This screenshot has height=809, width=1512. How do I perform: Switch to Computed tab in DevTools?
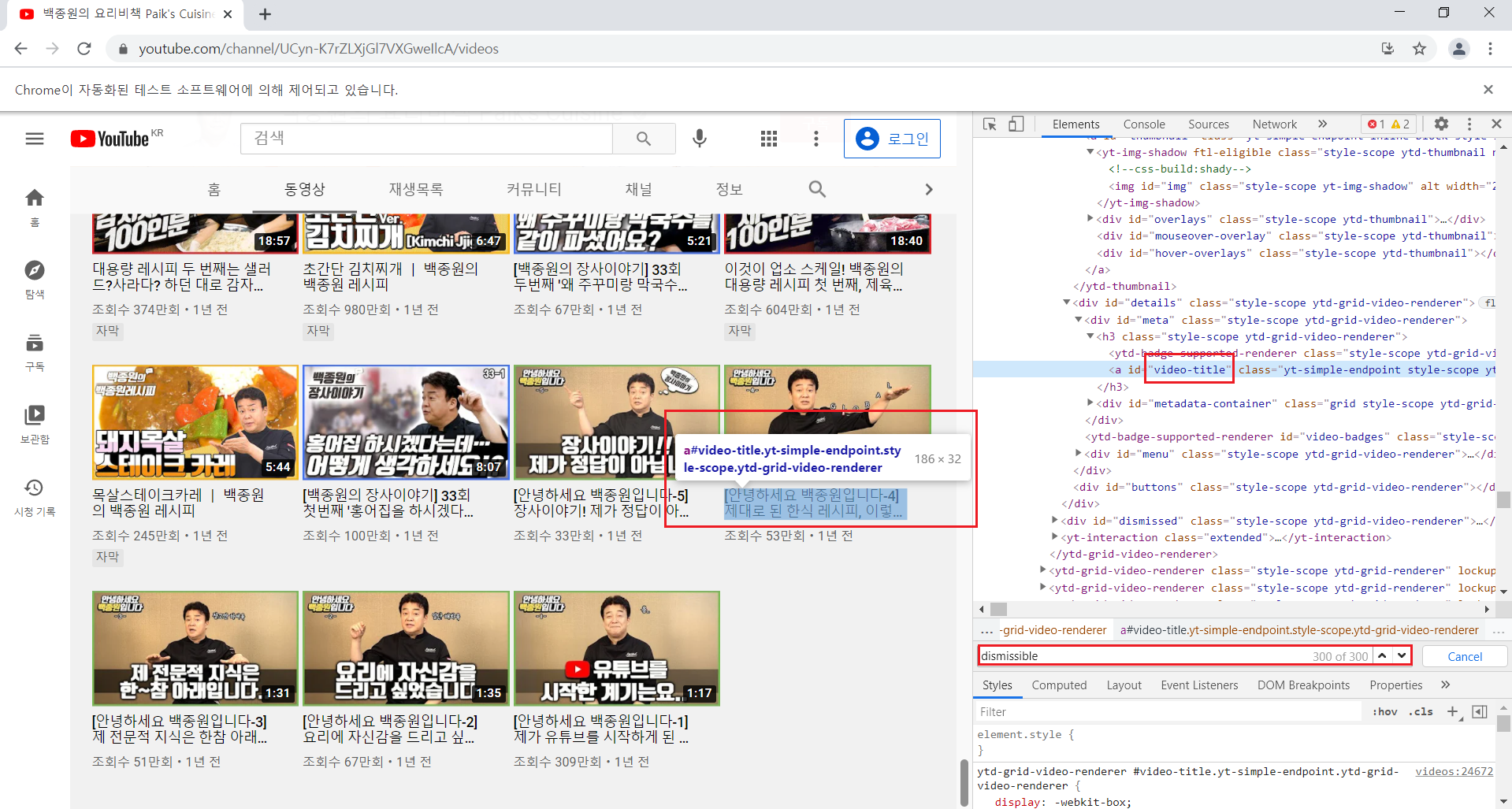(x=1059, y=685)
